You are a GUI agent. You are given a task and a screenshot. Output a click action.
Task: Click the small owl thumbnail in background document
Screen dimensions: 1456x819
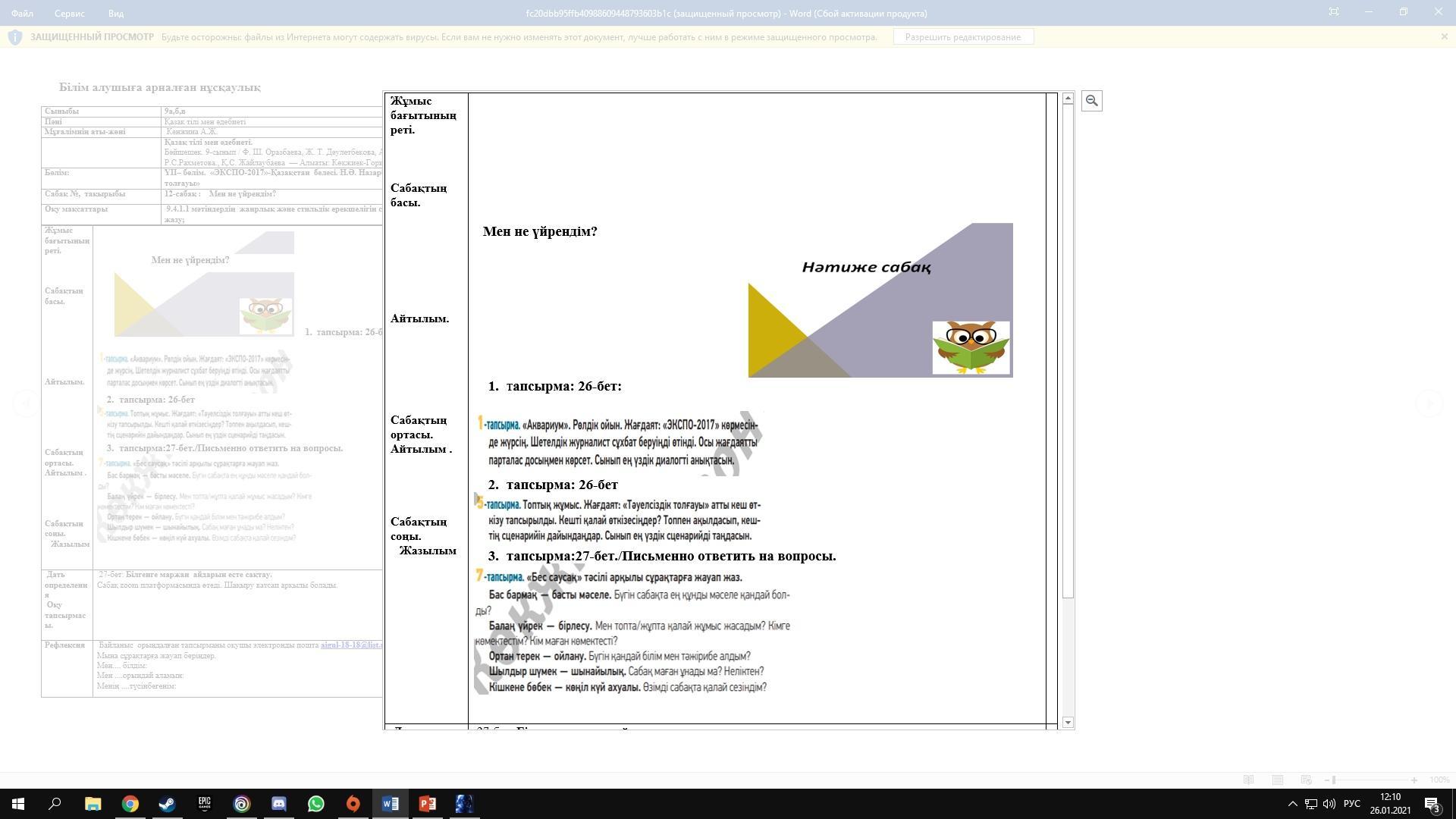tap(265, 316)
